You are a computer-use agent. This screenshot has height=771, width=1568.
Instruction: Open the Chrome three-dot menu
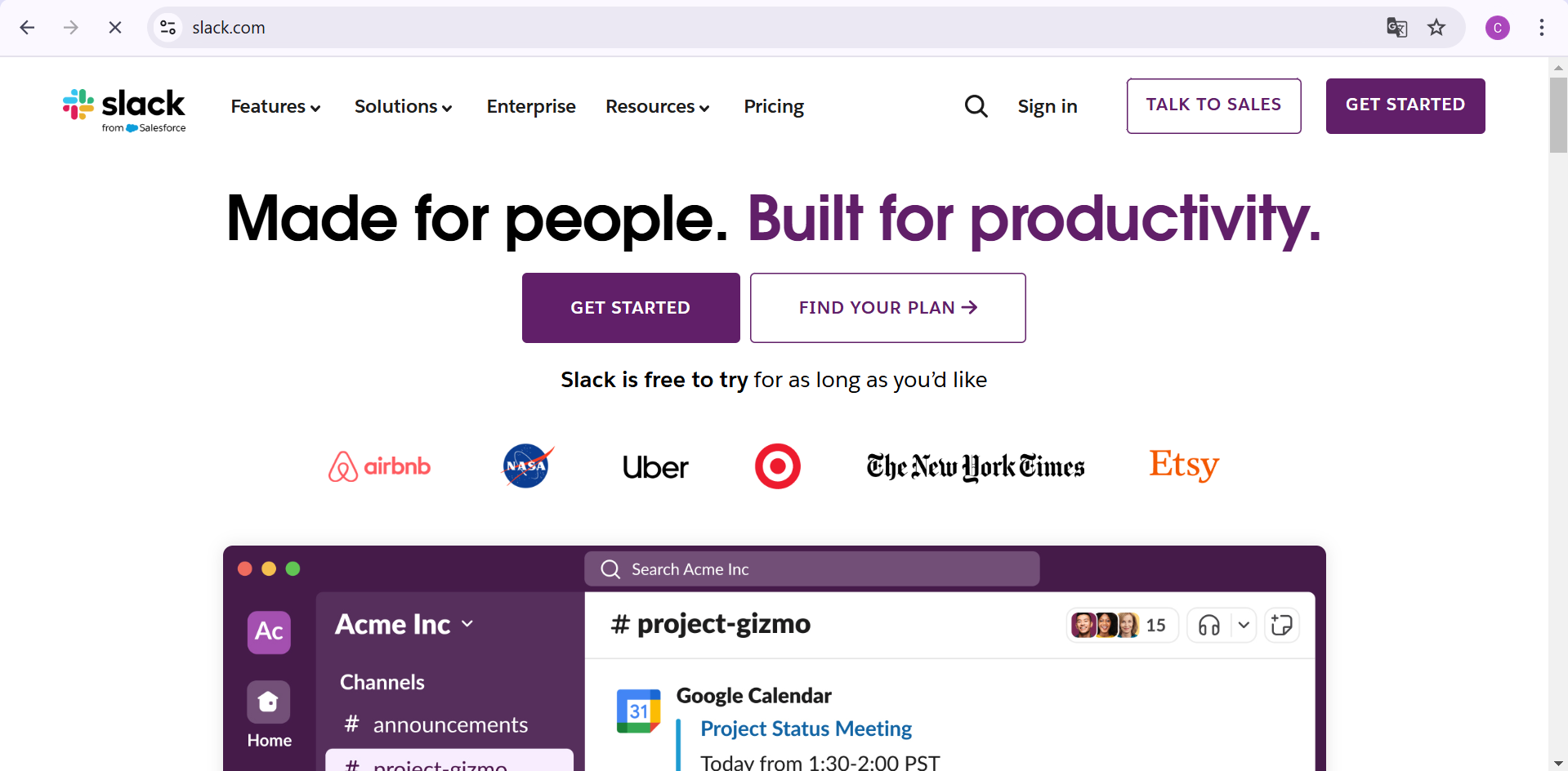pos(1541,28)
